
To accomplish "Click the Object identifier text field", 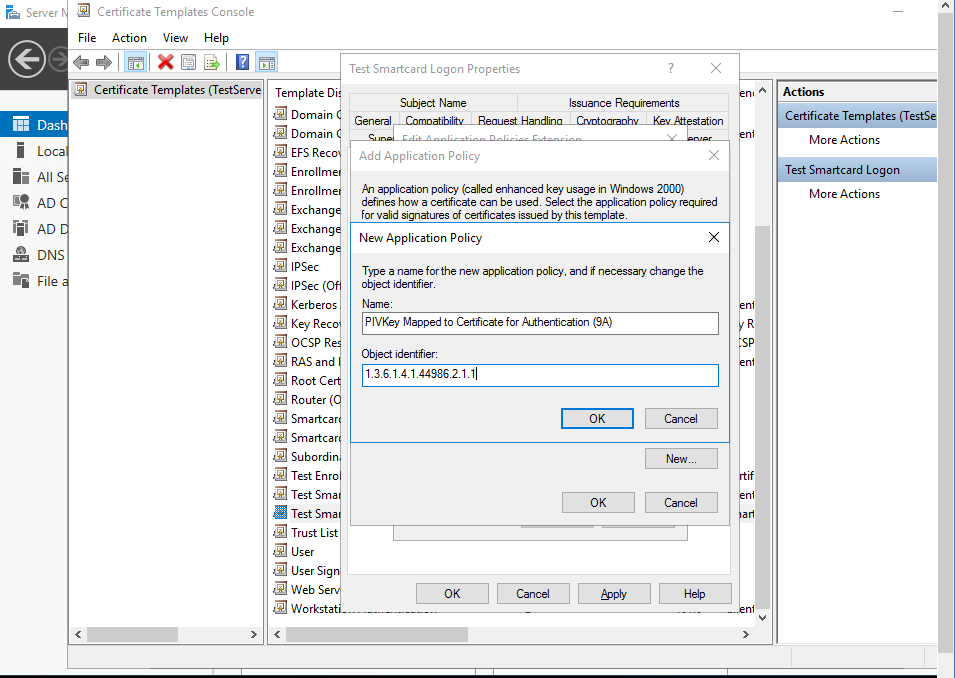I will (540, 375).
